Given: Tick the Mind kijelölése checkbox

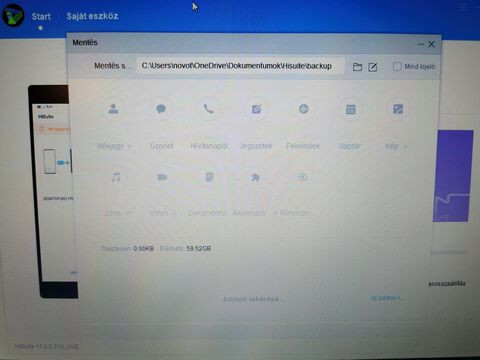Looking at the screenshot, I should (x=397, y=66).
